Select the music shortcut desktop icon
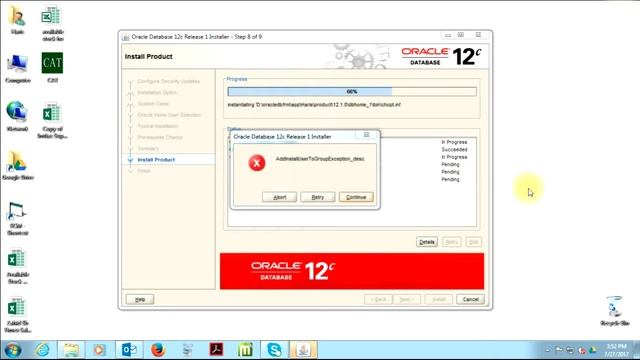 (17, 219)
